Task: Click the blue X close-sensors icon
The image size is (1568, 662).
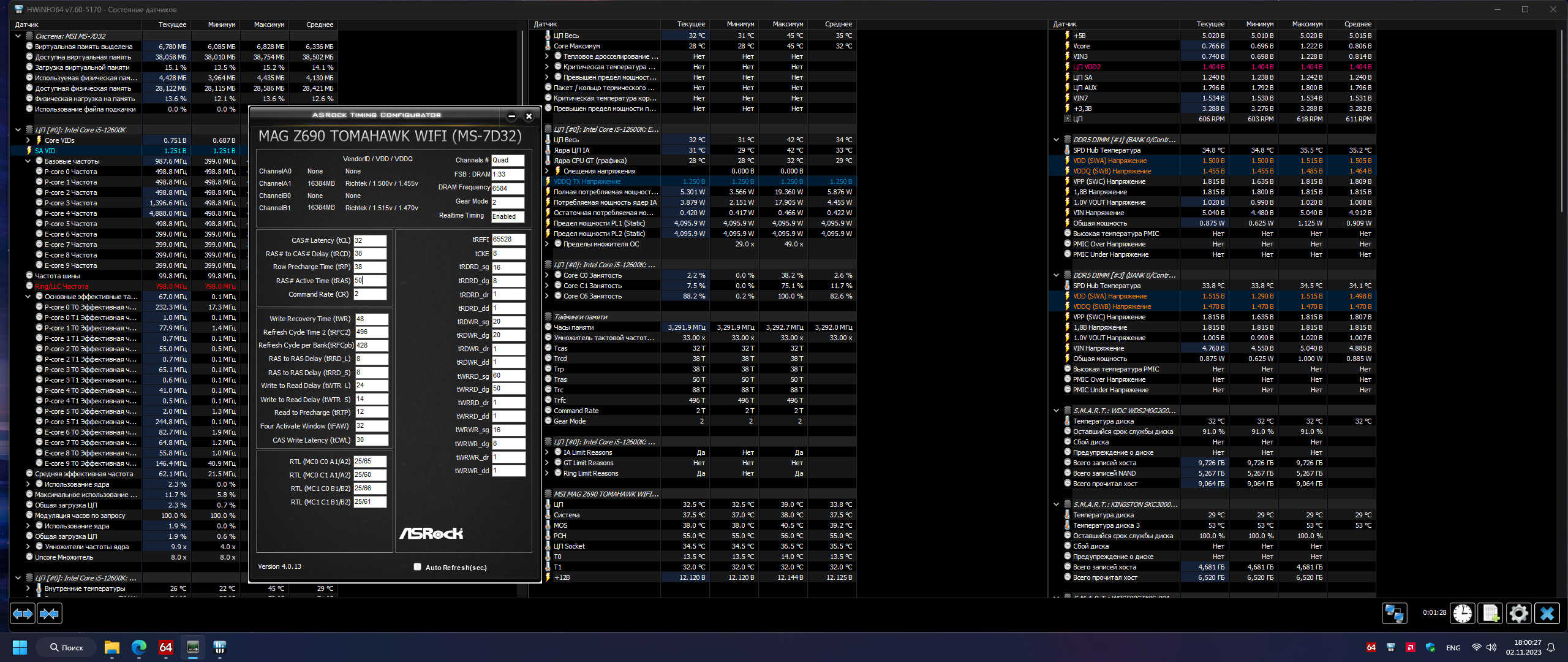Action: tap(1547, 614)
